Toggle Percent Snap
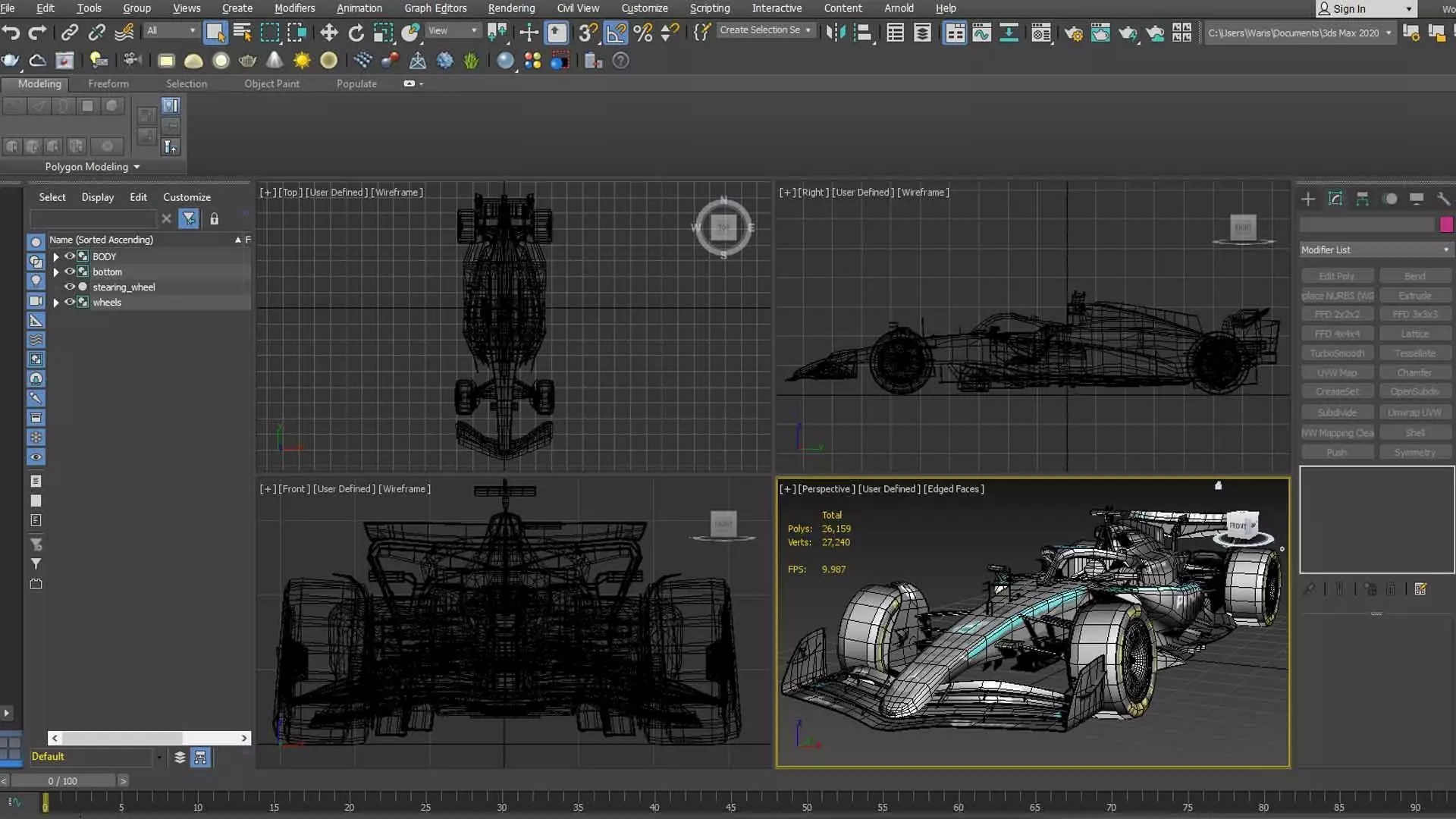This screenshot has width=1456, height=819. pos(643,32)
